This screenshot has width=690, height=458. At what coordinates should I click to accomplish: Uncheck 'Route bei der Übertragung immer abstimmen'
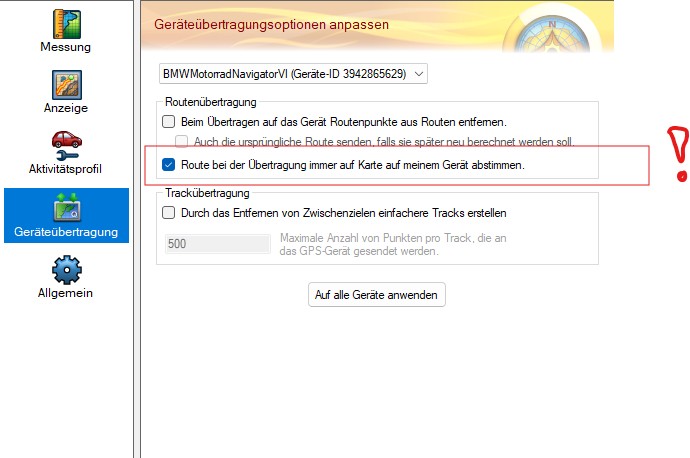[x=169, y=164]
